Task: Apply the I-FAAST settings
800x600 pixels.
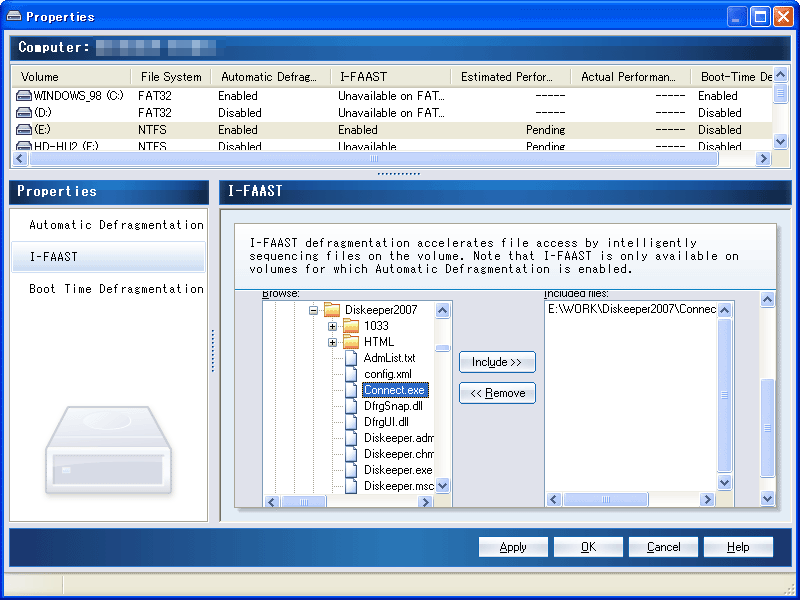Action: (513, 547)
